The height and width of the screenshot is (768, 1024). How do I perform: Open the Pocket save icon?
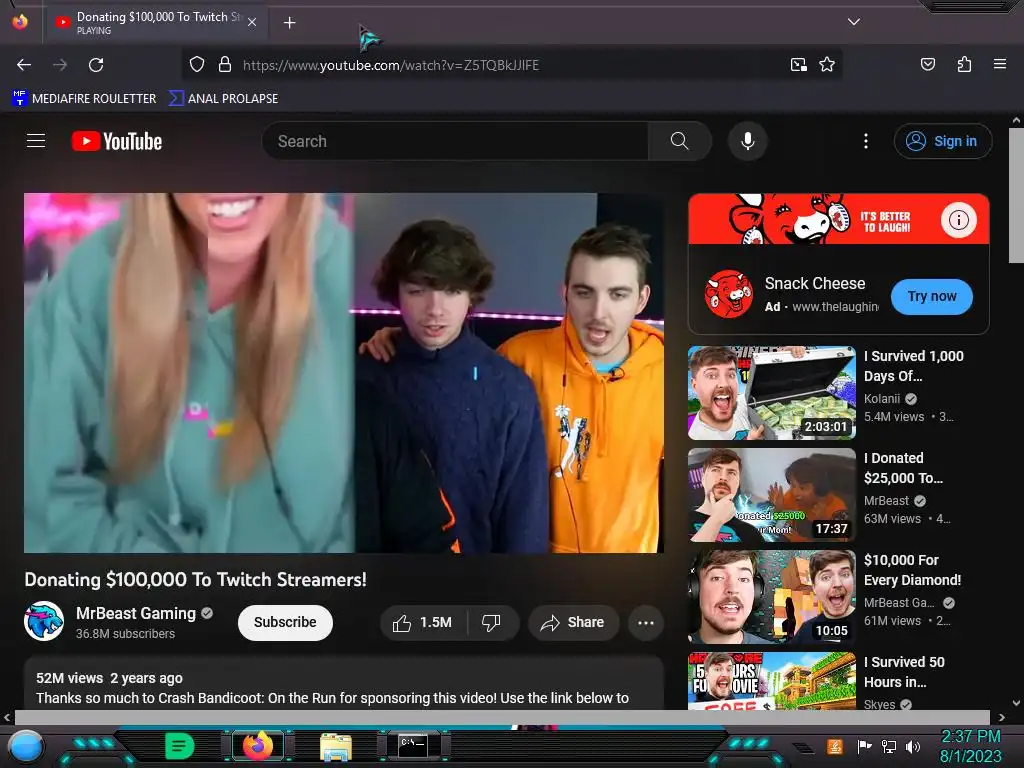[927, 64]
